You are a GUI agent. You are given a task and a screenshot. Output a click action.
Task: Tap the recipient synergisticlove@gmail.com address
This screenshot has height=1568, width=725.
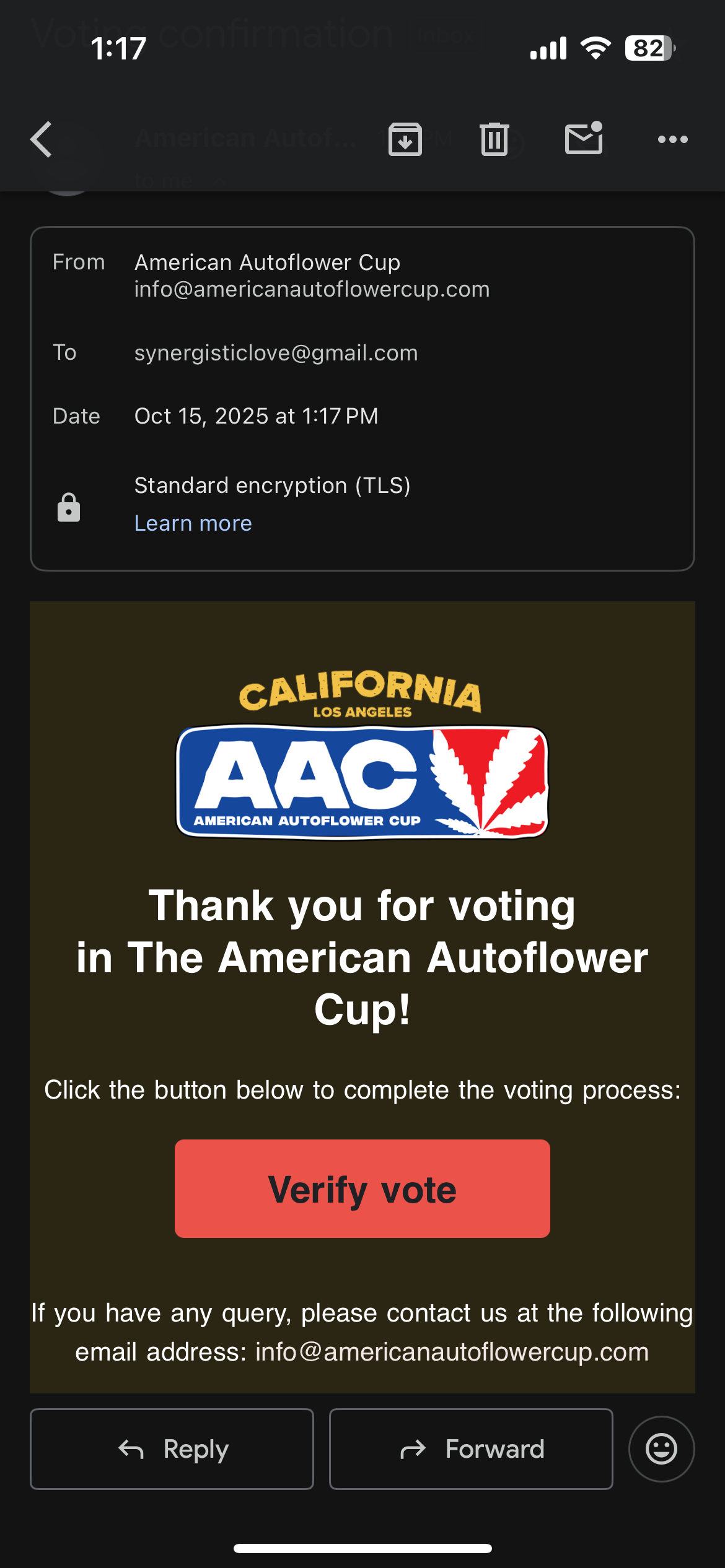point(276,353)
